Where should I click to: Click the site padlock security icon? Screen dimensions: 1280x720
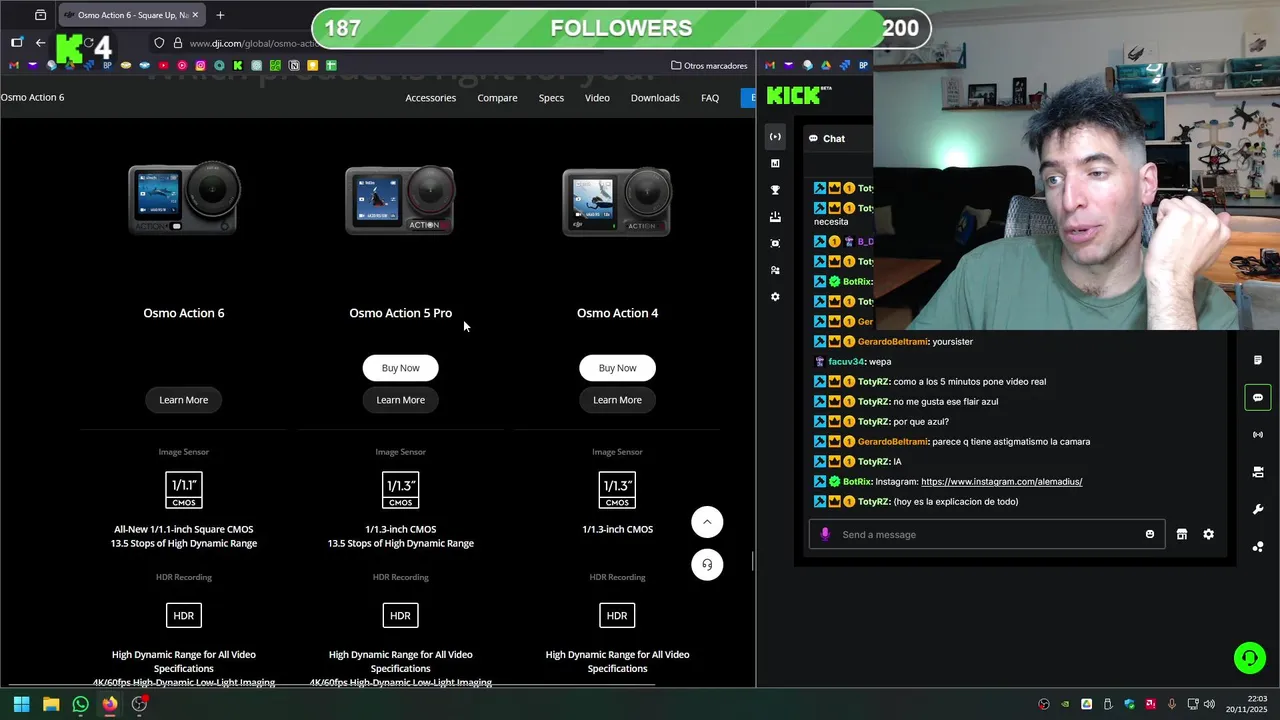(178, 43)
